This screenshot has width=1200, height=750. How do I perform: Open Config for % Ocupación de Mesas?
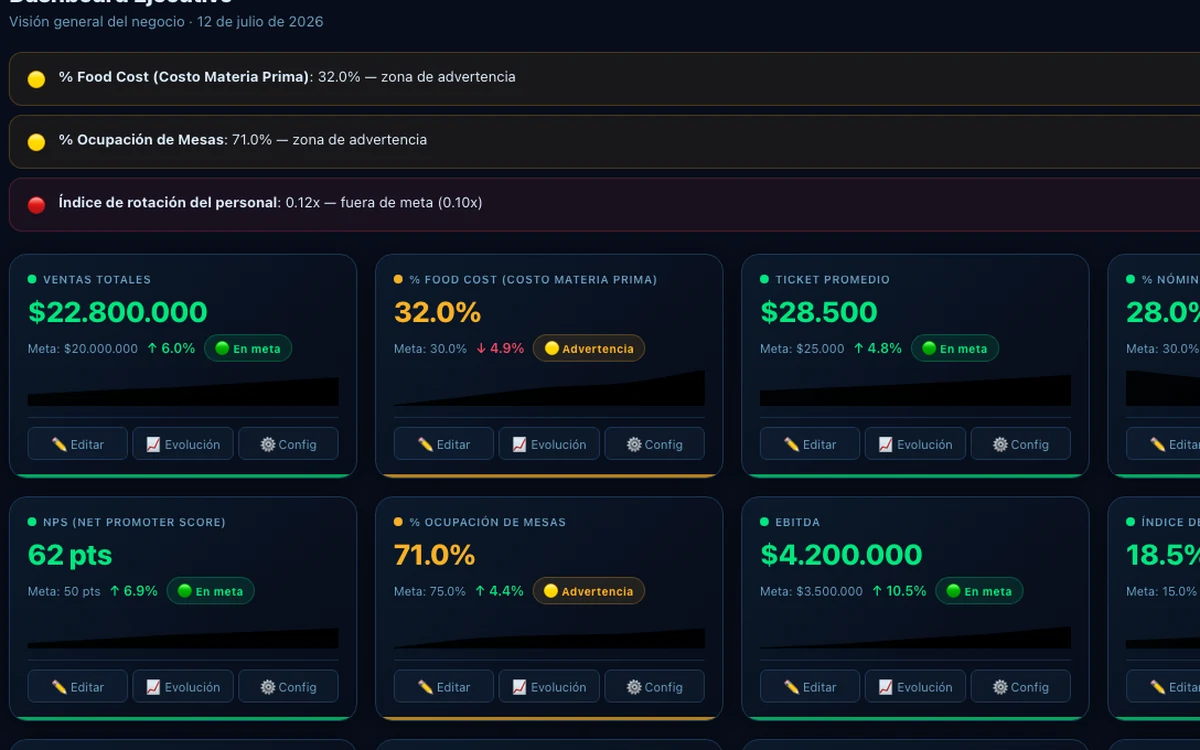point(654,687)
